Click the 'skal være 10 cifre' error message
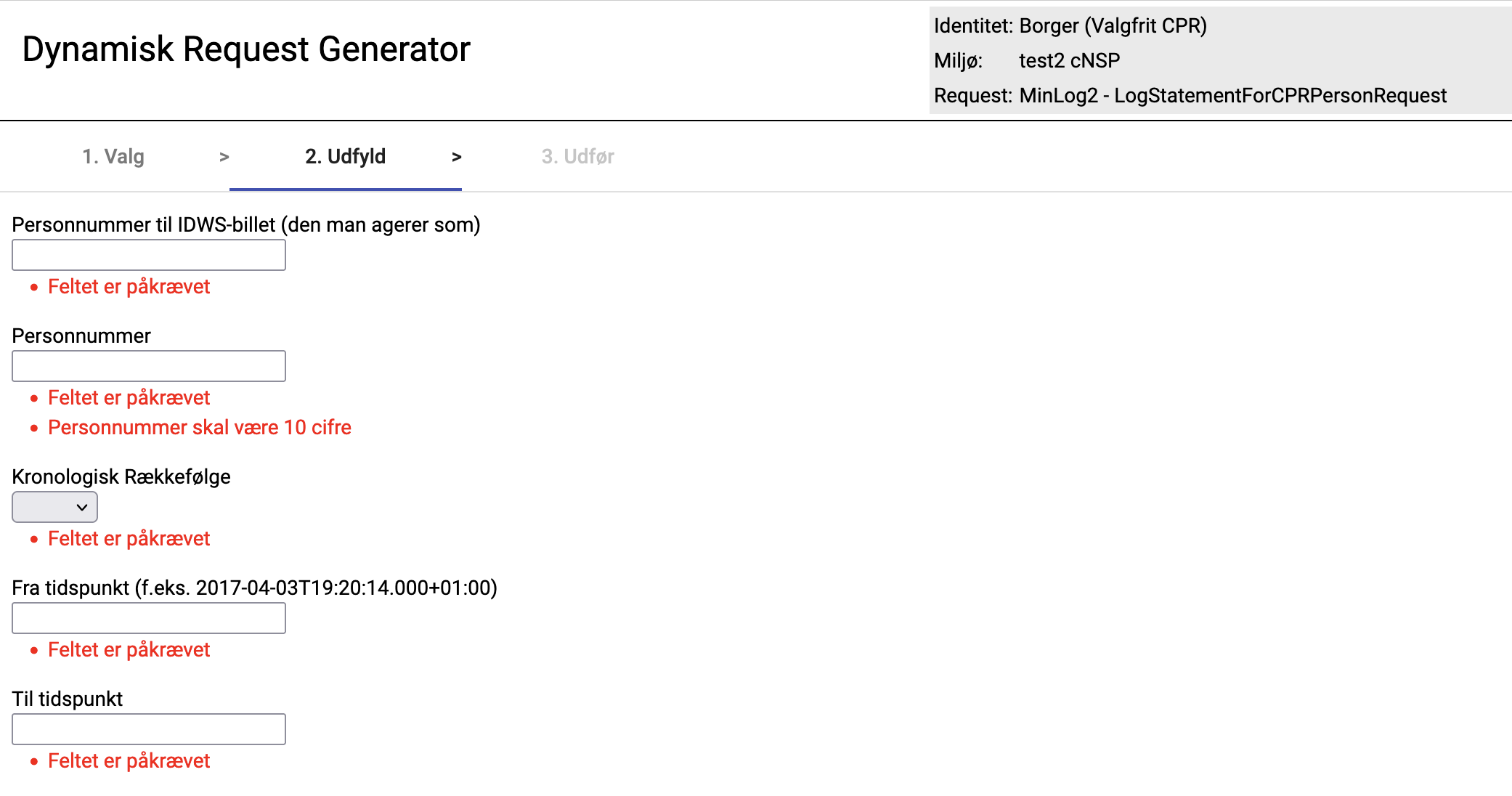 click(x=200, y=428)
